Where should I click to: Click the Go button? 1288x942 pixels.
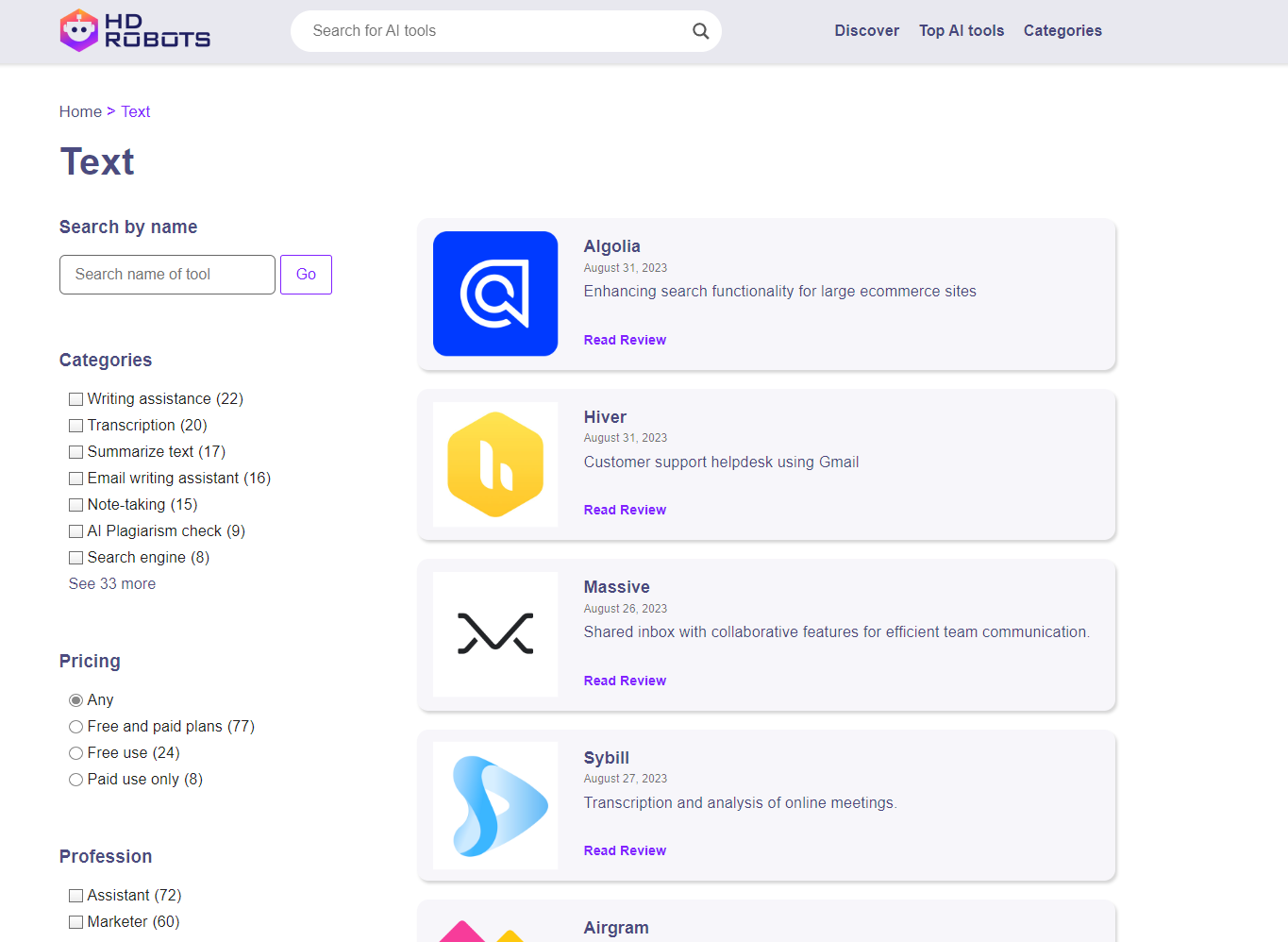[306, 275]
